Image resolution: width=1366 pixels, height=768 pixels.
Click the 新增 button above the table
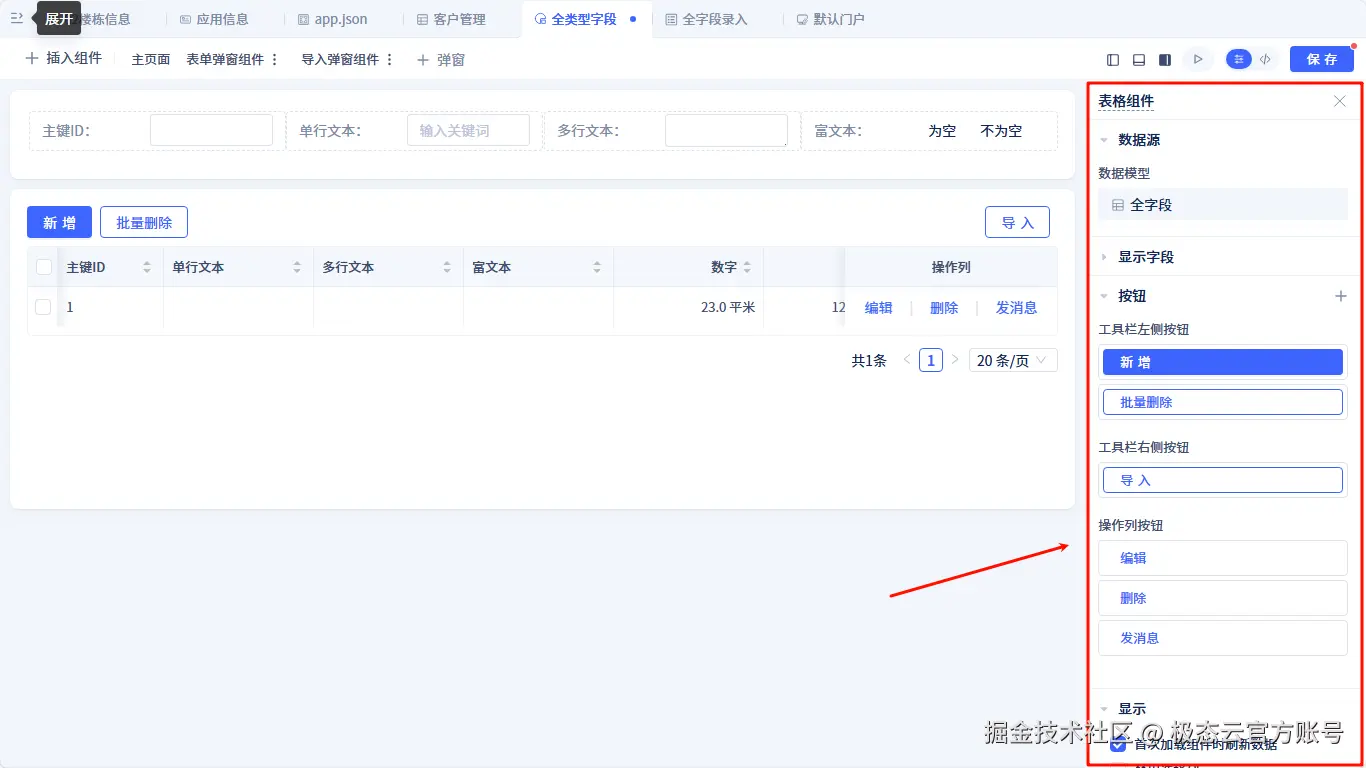[59, 222]
